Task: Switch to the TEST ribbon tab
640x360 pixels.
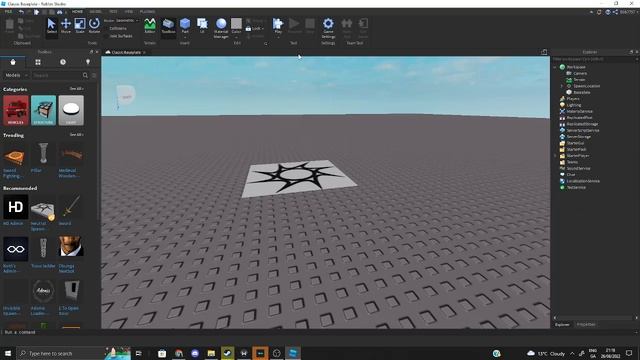Action: [x=113, y=12]
